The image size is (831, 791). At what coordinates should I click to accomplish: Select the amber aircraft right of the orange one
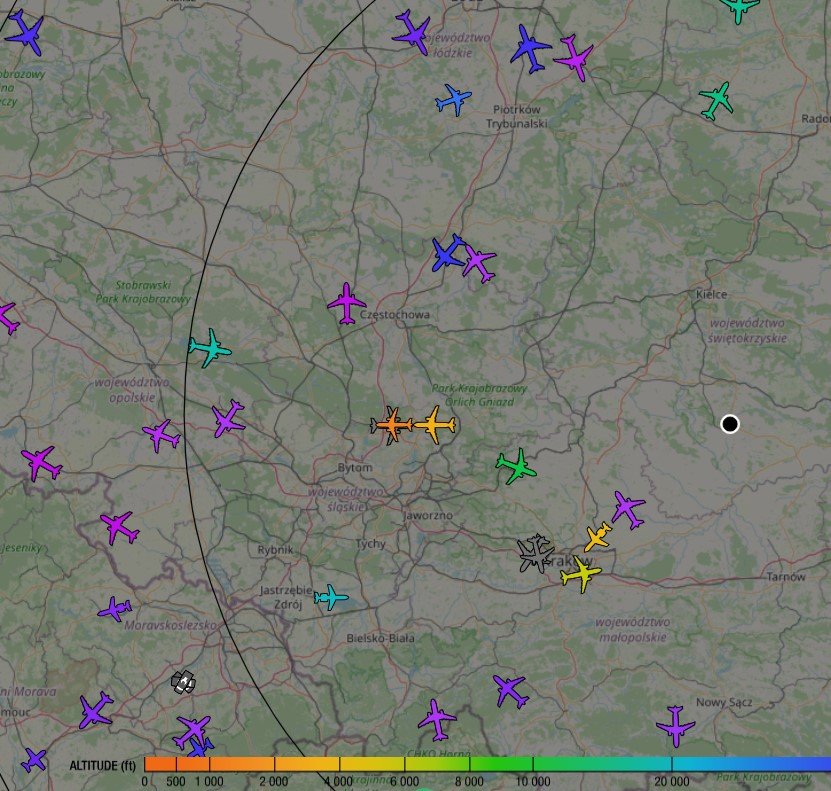pos(434,425)
